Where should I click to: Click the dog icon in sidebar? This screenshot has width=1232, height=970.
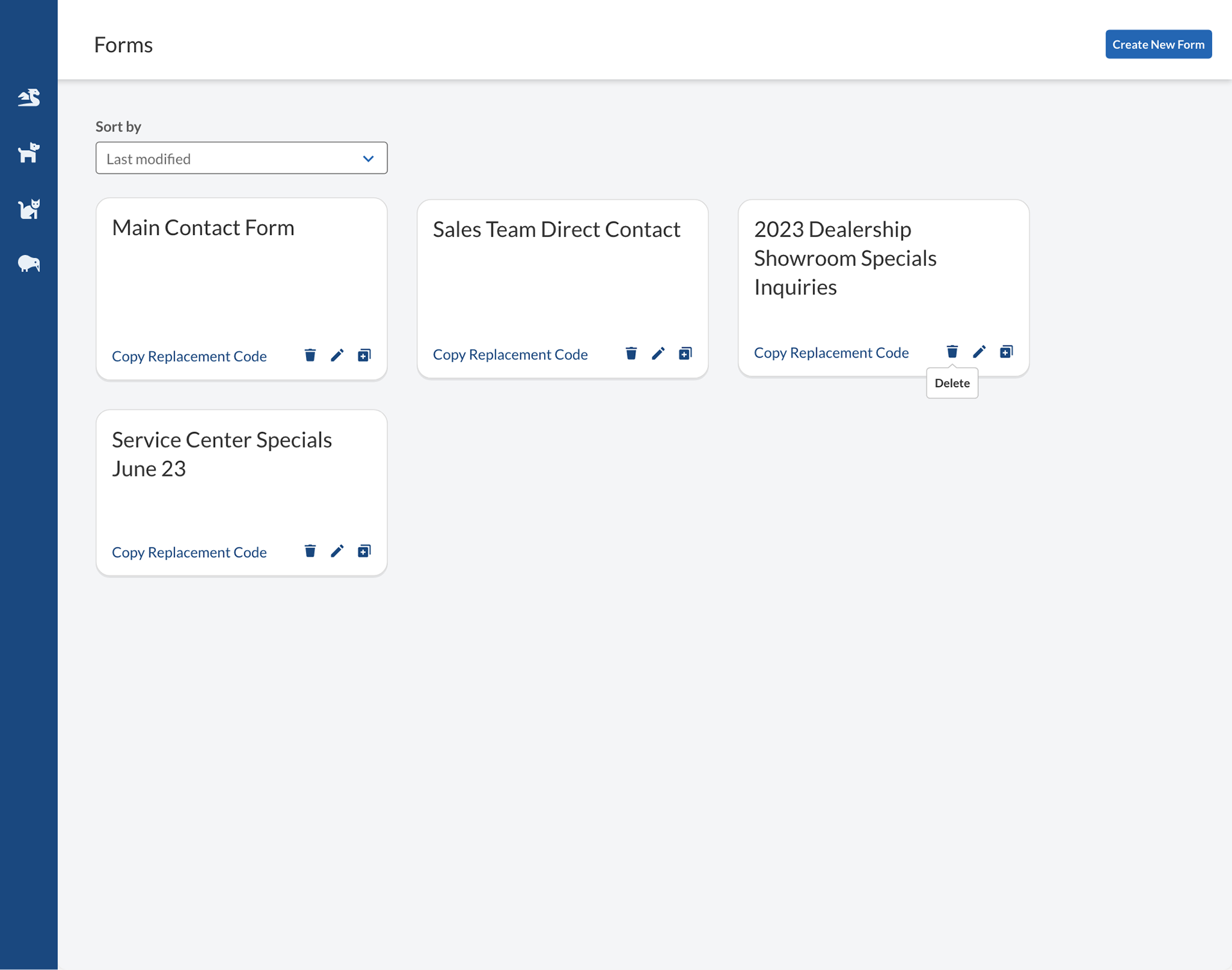point(29,153)
